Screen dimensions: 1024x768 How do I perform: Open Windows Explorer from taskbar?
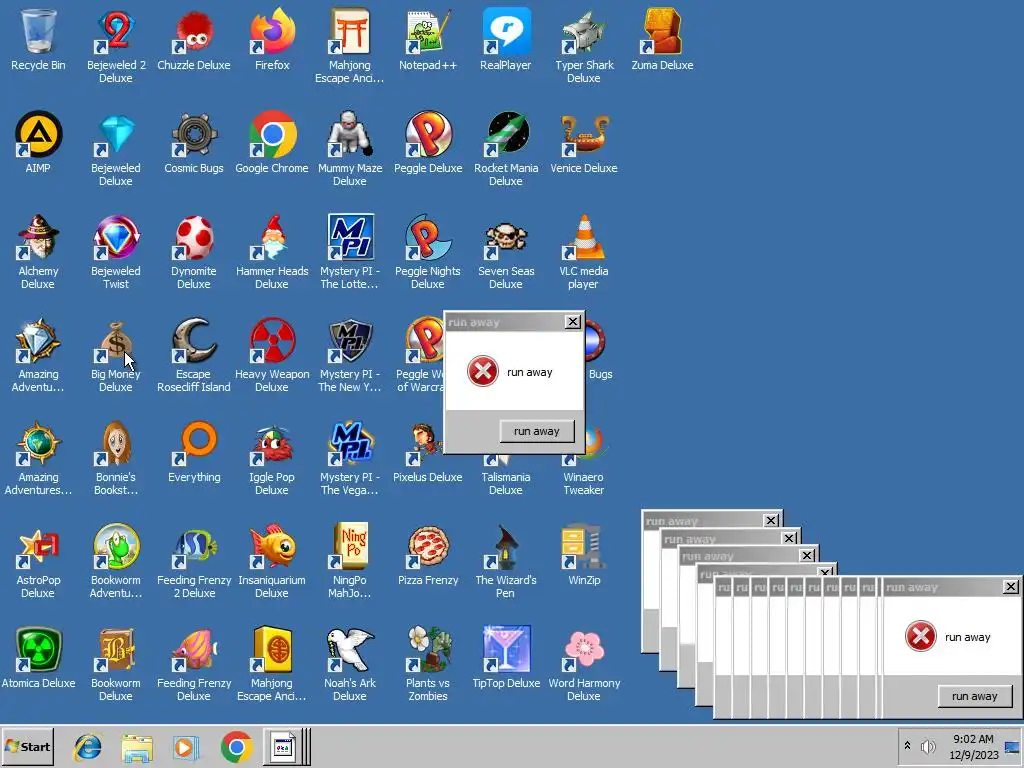[137, 746]
